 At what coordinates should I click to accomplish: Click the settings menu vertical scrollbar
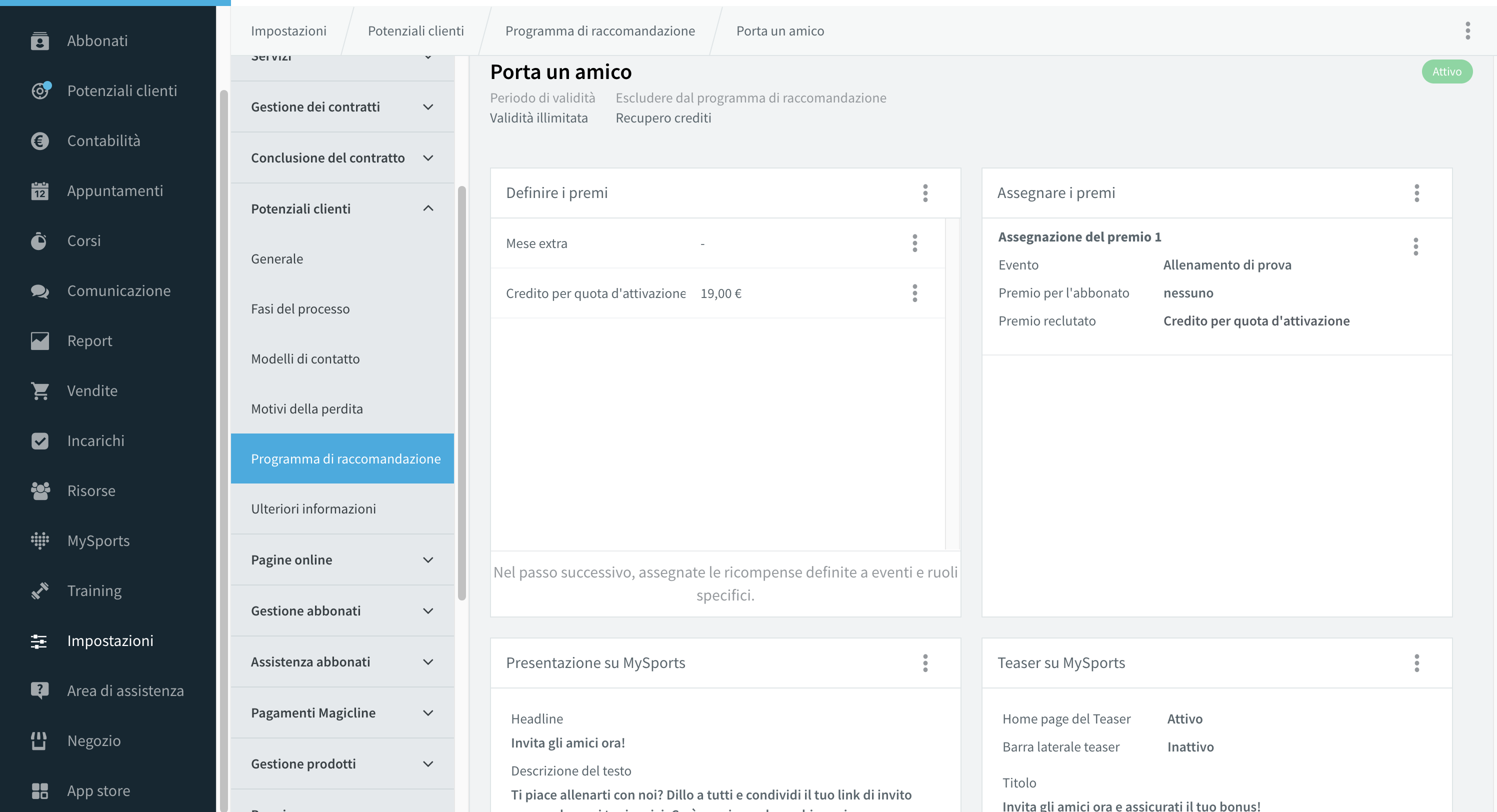pos(461,393)
